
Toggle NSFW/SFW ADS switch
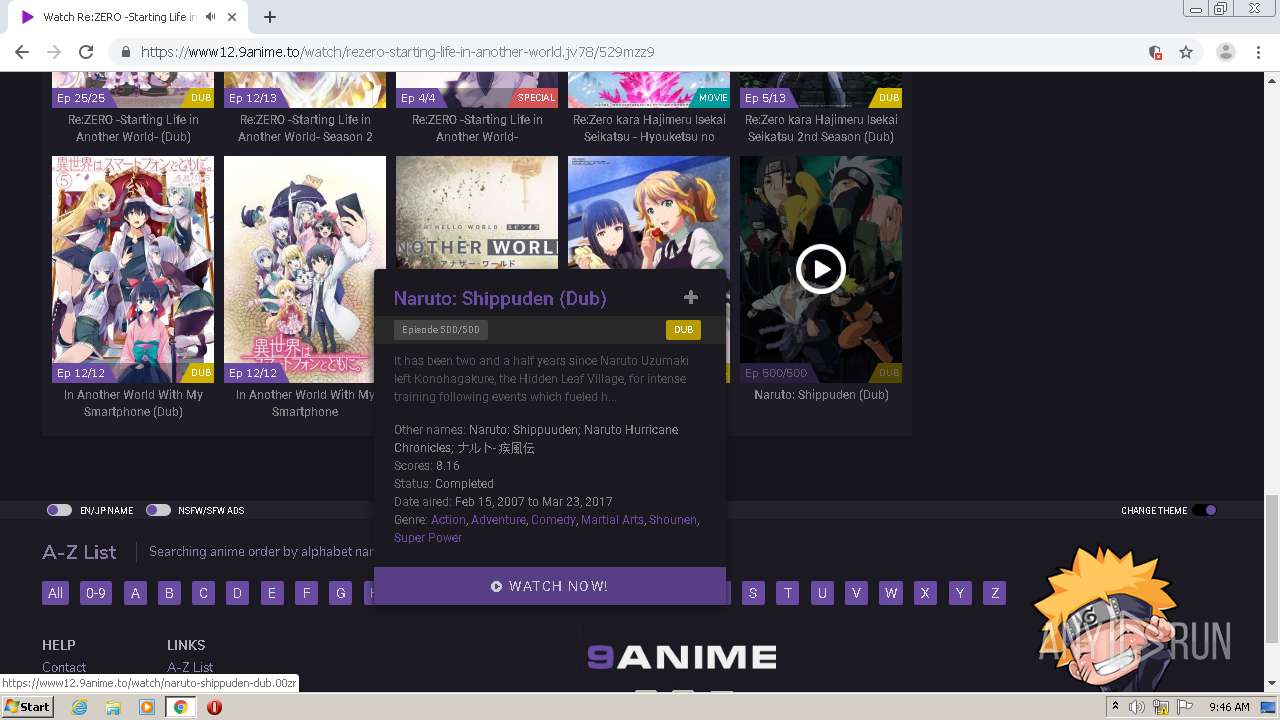point(158,510)
